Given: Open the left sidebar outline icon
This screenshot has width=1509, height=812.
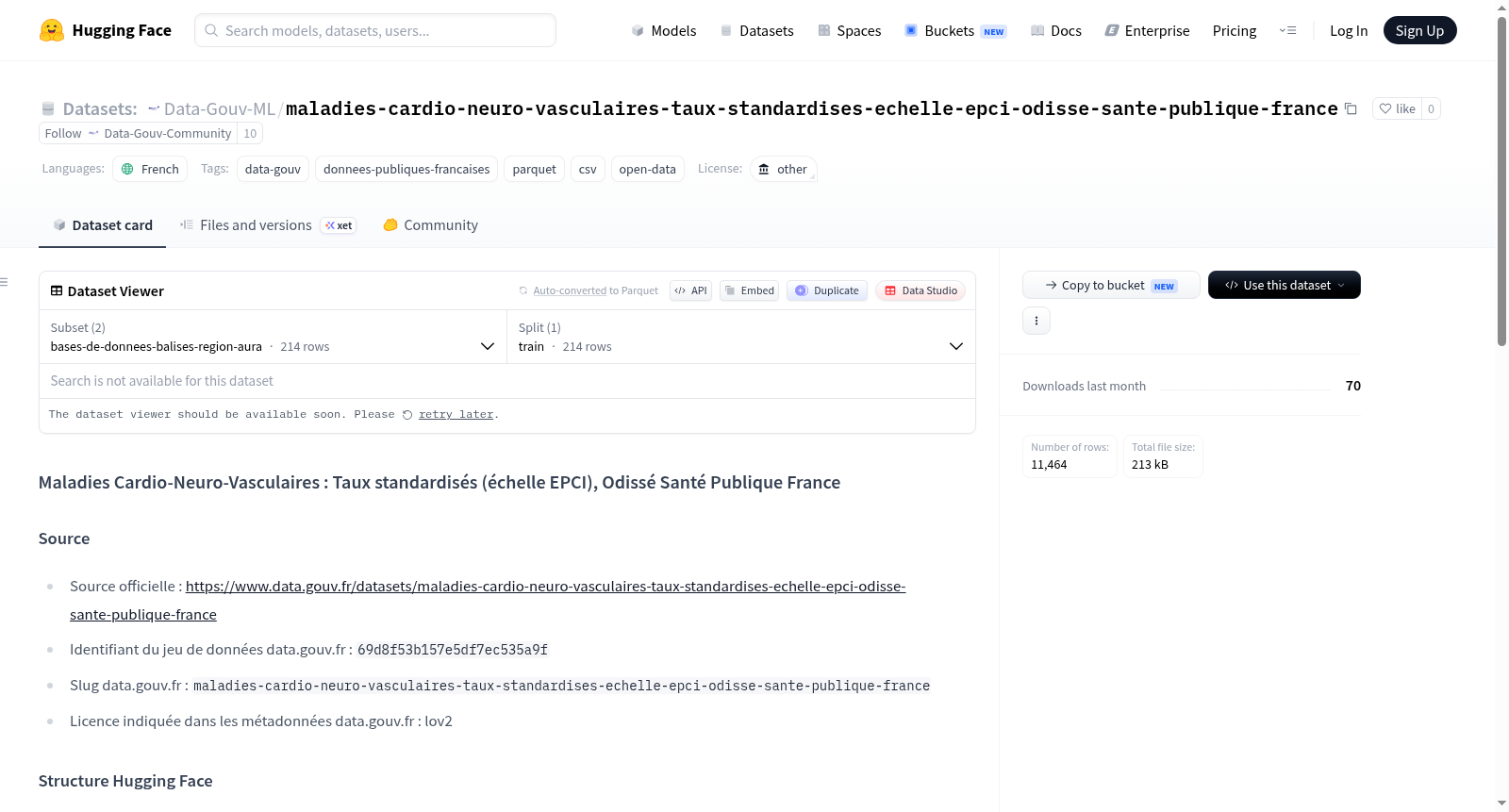Looking at the screenshot, I should pos(4,282).
